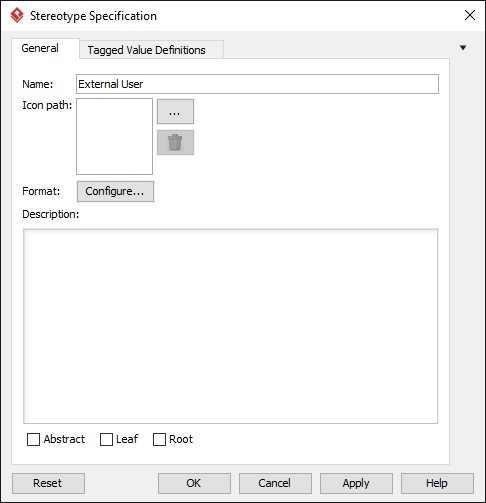The height and width of the screenshot is (503, 486).
Task: Confirm with the OK button
Action: tap(194, 483)
